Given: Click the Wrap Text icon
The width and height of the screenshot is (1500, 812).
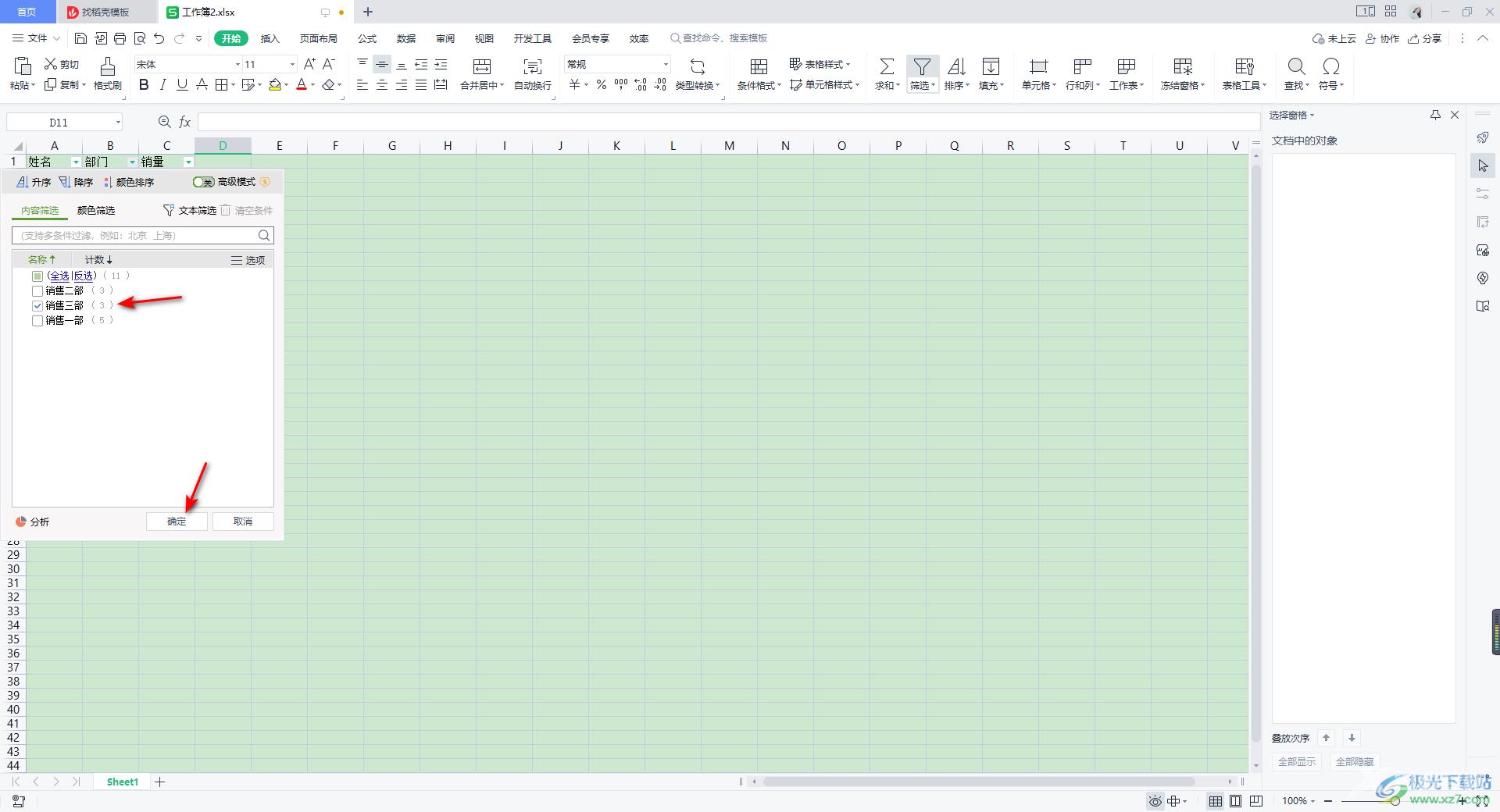Looking at the screenshot, I should (x=533, y=66).
